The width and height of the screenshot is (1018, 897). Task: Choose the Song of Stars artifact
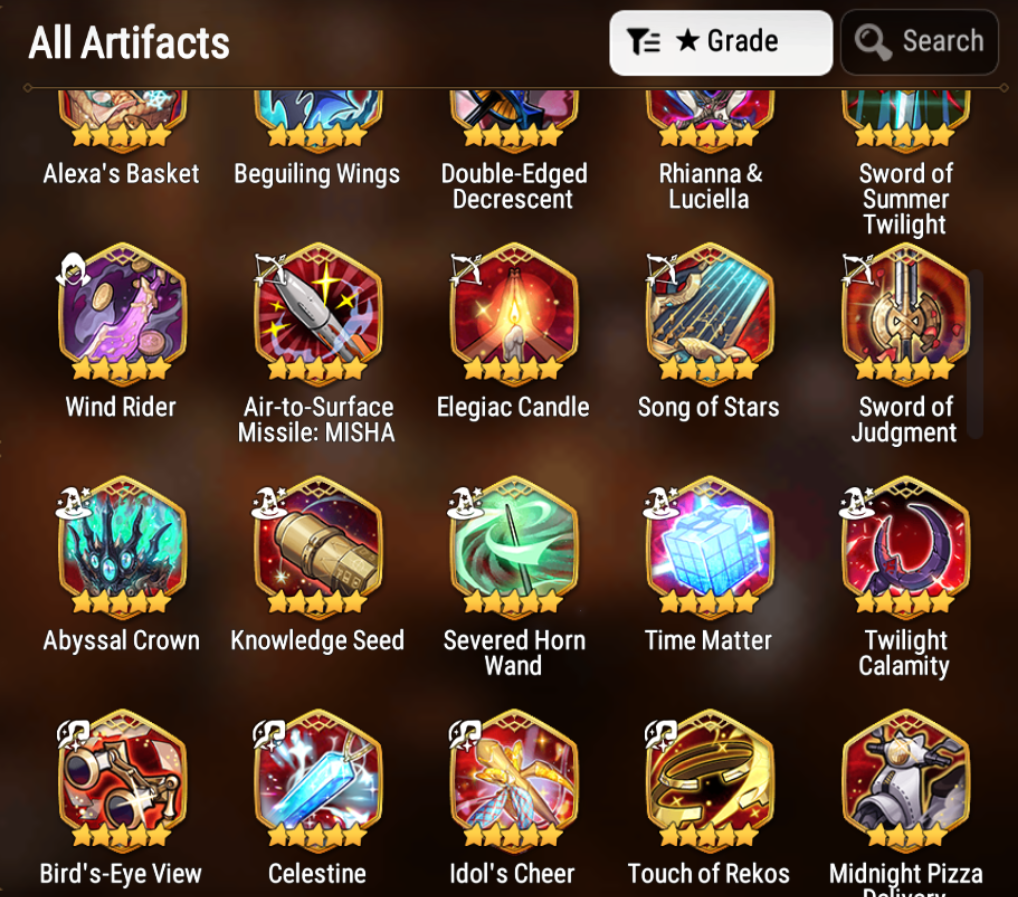pyautogui.click(x=710, y=314)
